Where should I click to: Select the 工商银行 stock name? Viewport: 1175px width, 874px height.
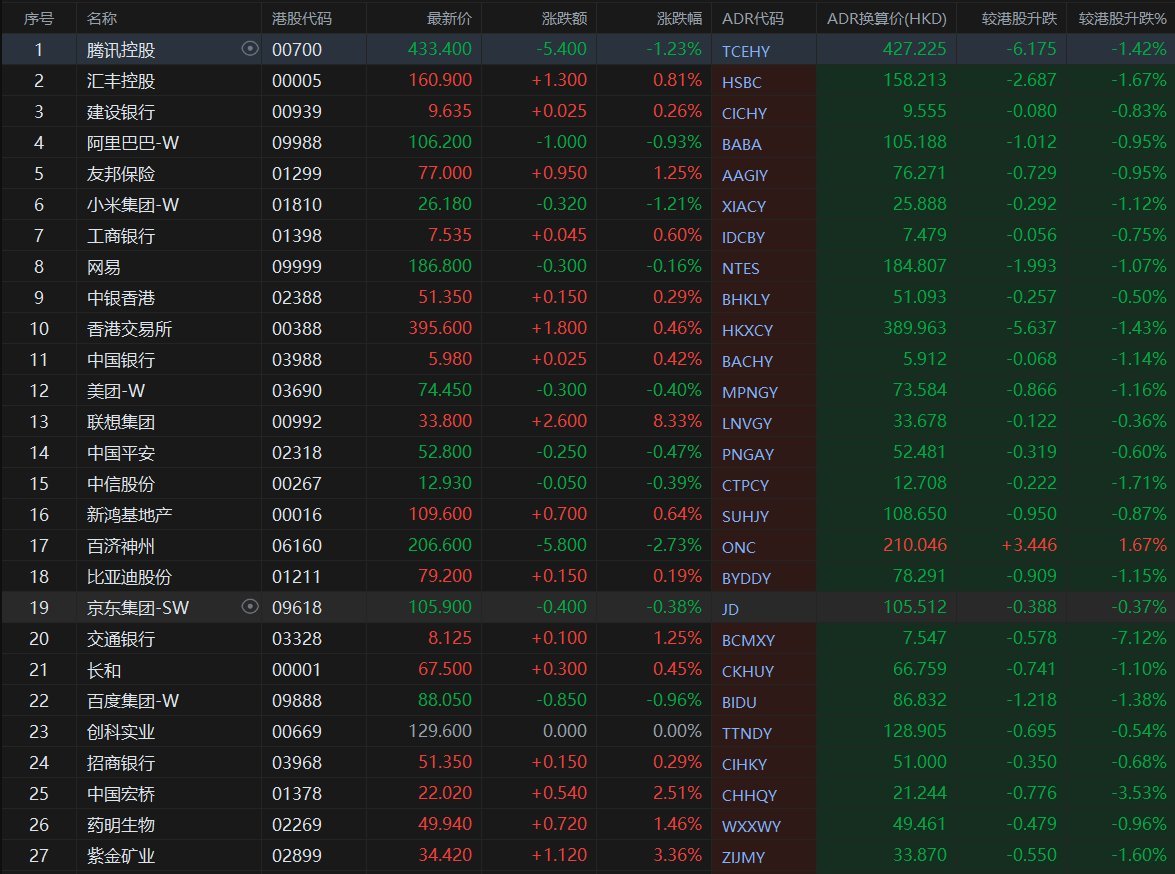[121, 236]
